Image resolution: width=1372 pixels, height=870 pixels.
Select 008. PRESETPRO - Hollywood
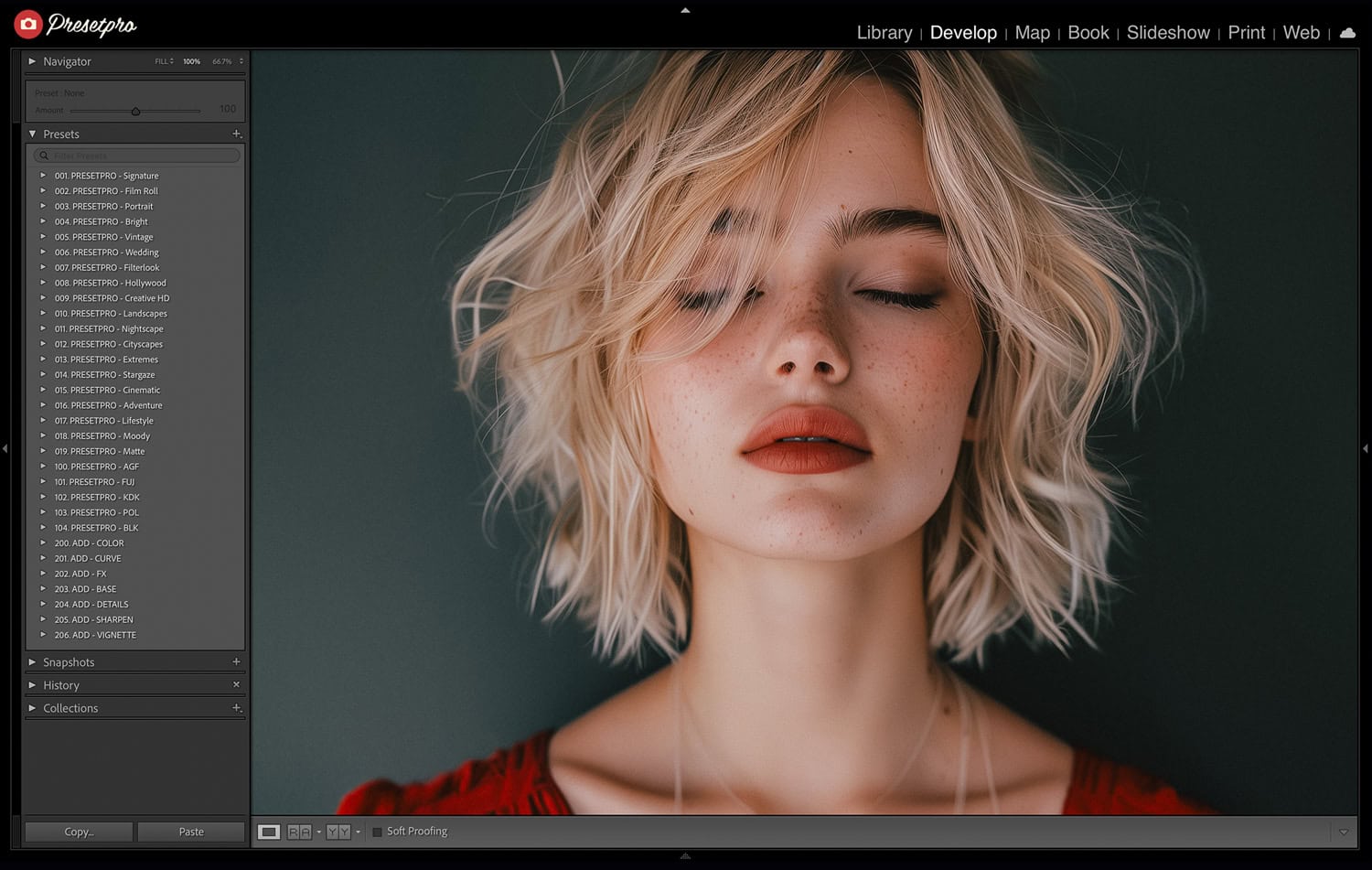pyautogui.click(x=110, y=283)
